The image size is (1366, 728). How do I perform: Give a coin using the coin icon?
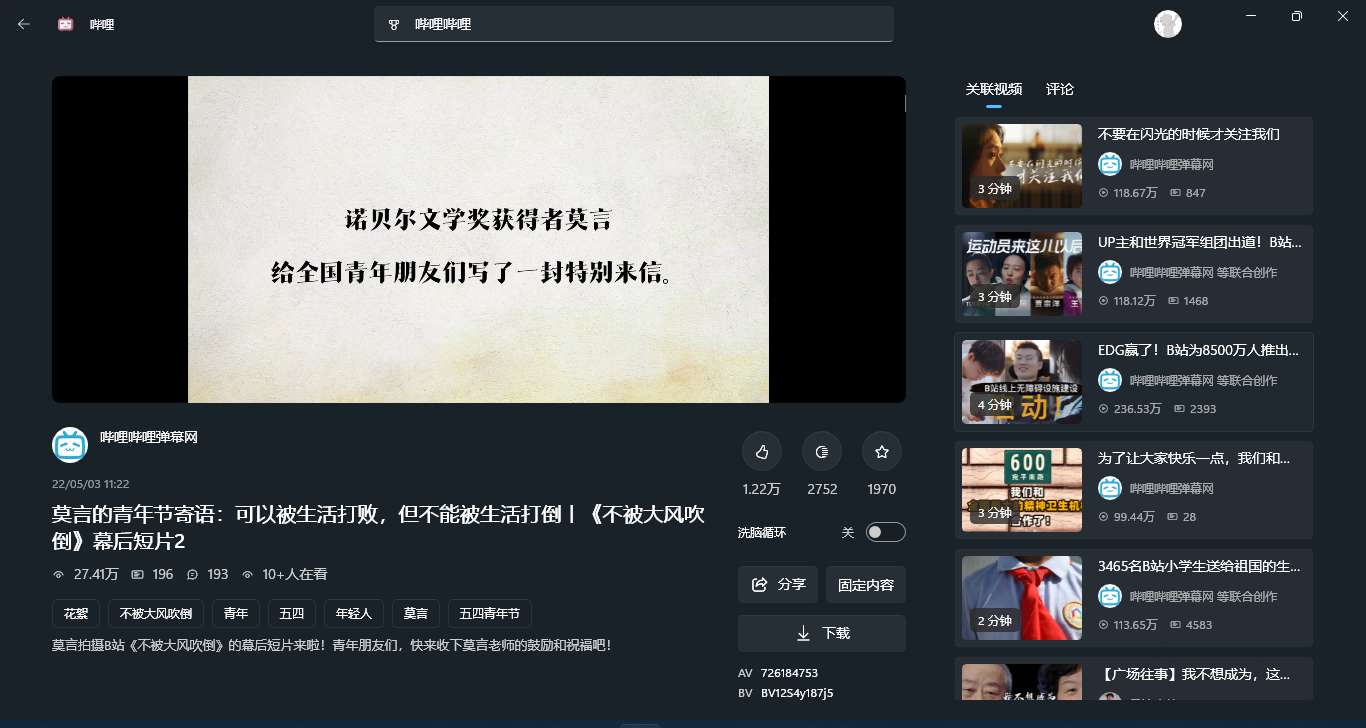pos(822,452)
